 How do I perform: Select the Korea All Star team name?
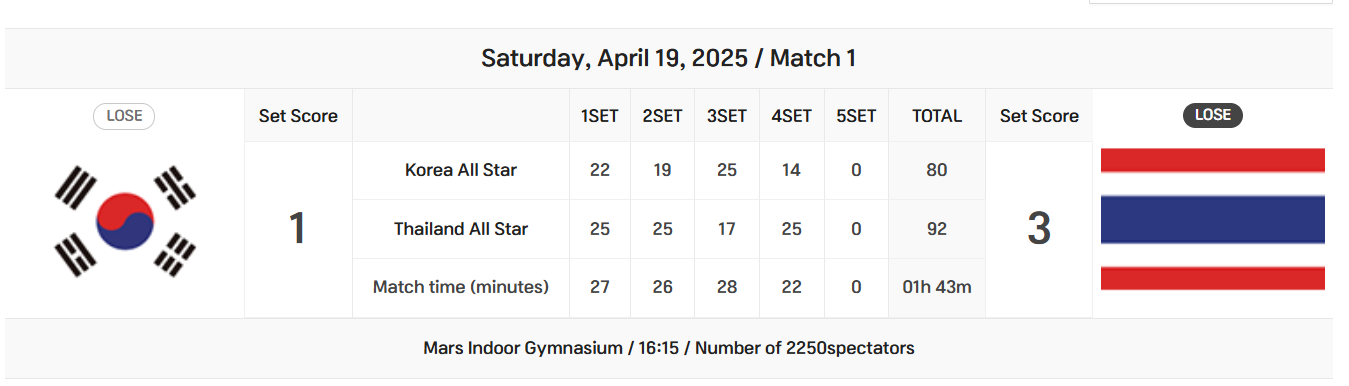pos(461,170)
